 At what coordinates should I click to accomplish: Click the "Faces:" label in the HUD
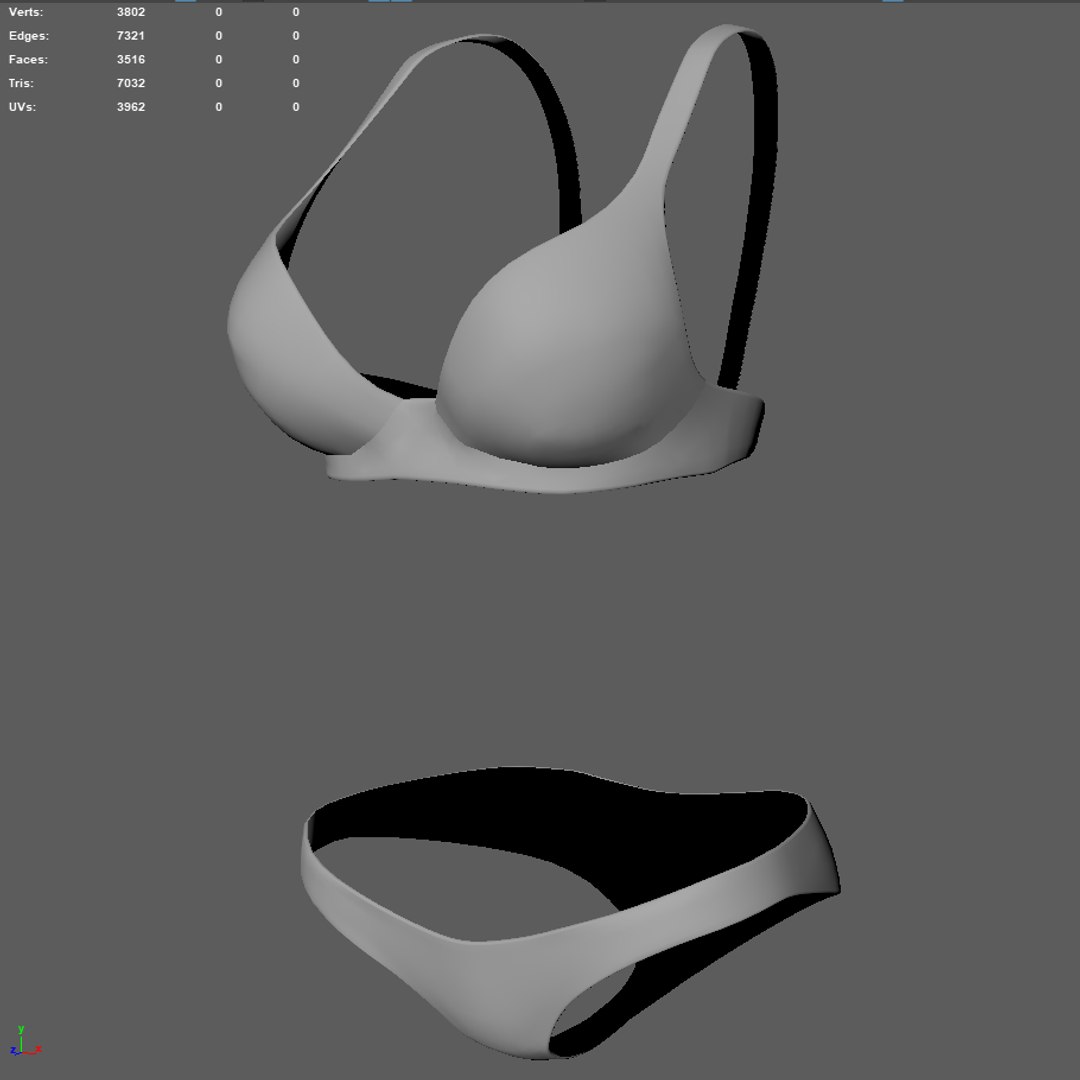28,59
